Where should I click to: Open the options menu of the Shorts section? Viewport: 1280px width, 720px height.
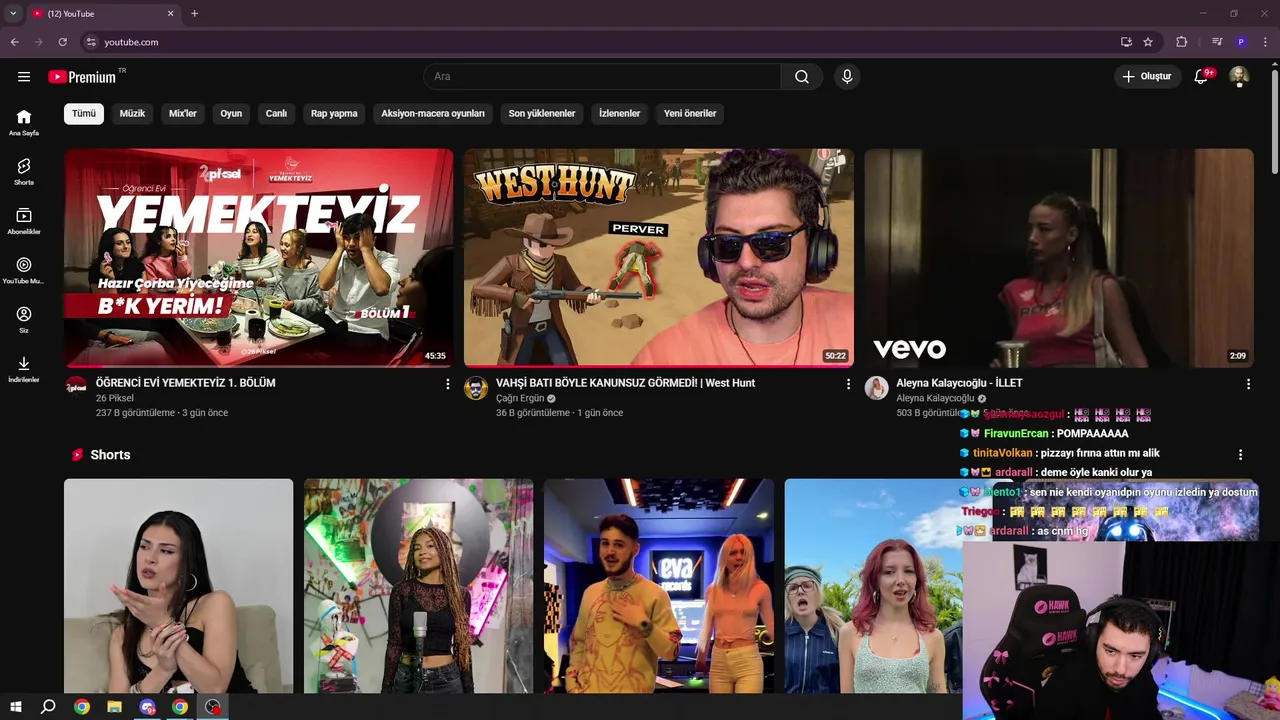(x=1240, y=455)
